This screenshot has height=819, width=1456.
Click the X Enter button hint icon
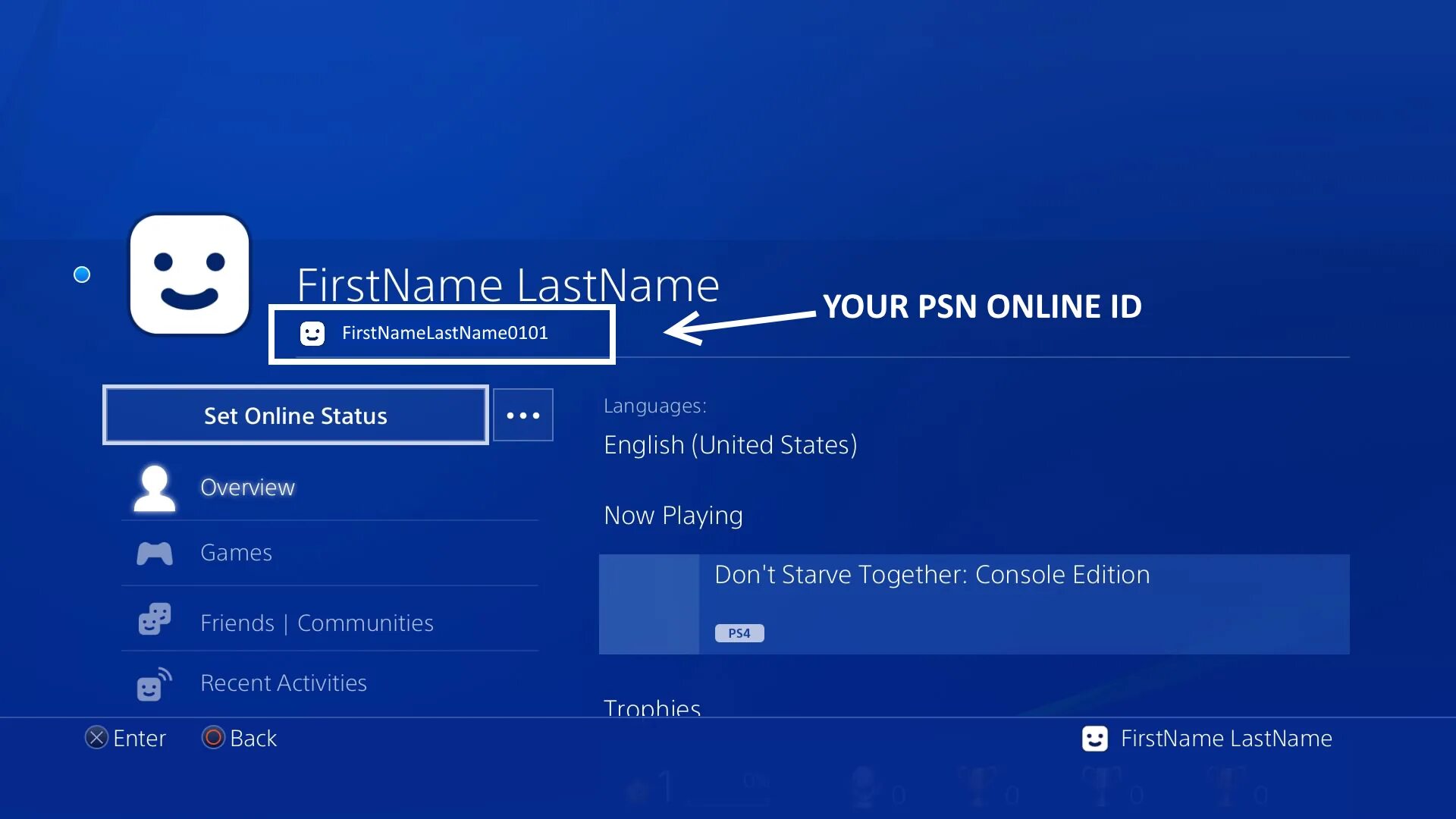pyautogui.click(x=96, y=738)
